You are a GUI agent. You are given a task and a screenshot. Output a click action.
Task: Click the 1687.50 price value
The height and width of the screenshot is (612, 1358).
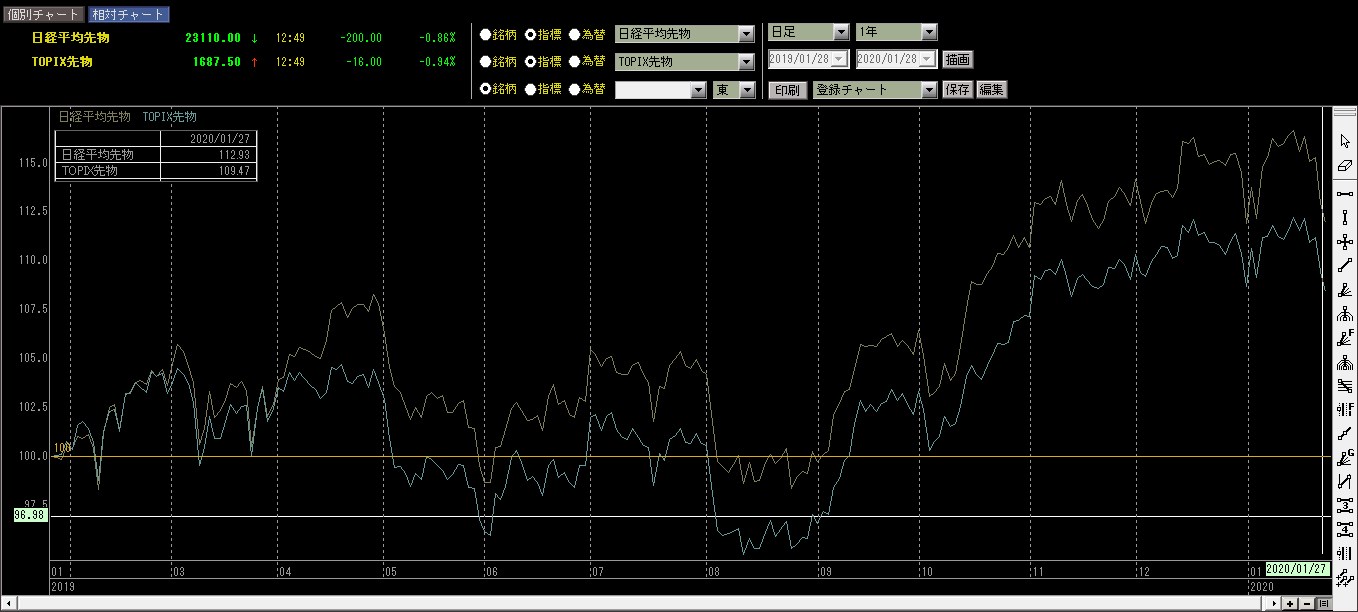pos(217,62)
